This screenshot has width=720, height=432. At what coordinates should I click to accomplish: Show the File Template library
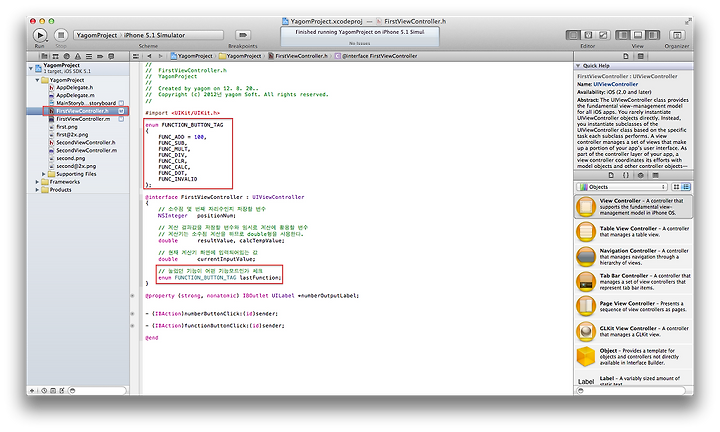coord(611,175)
